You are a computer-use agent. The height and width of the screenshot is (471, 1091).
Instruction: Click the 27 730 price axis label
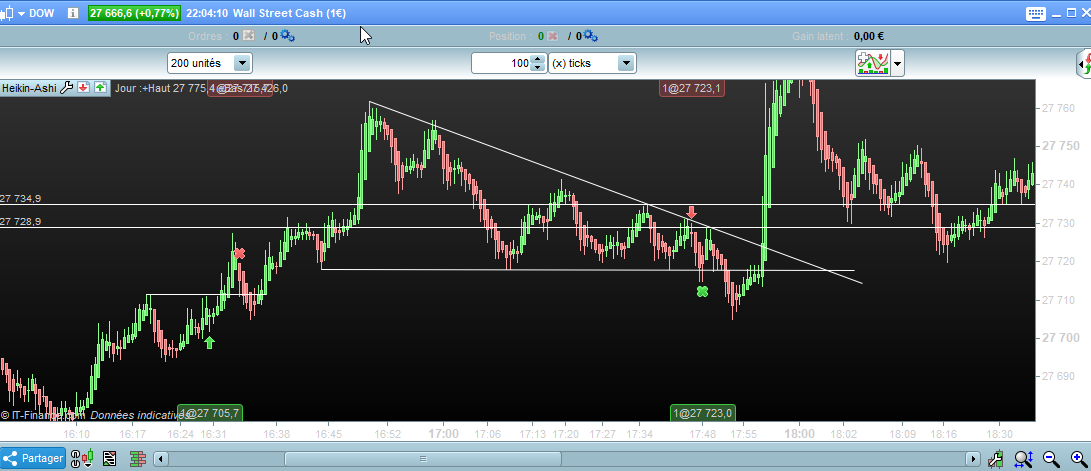click(1058, 223)
